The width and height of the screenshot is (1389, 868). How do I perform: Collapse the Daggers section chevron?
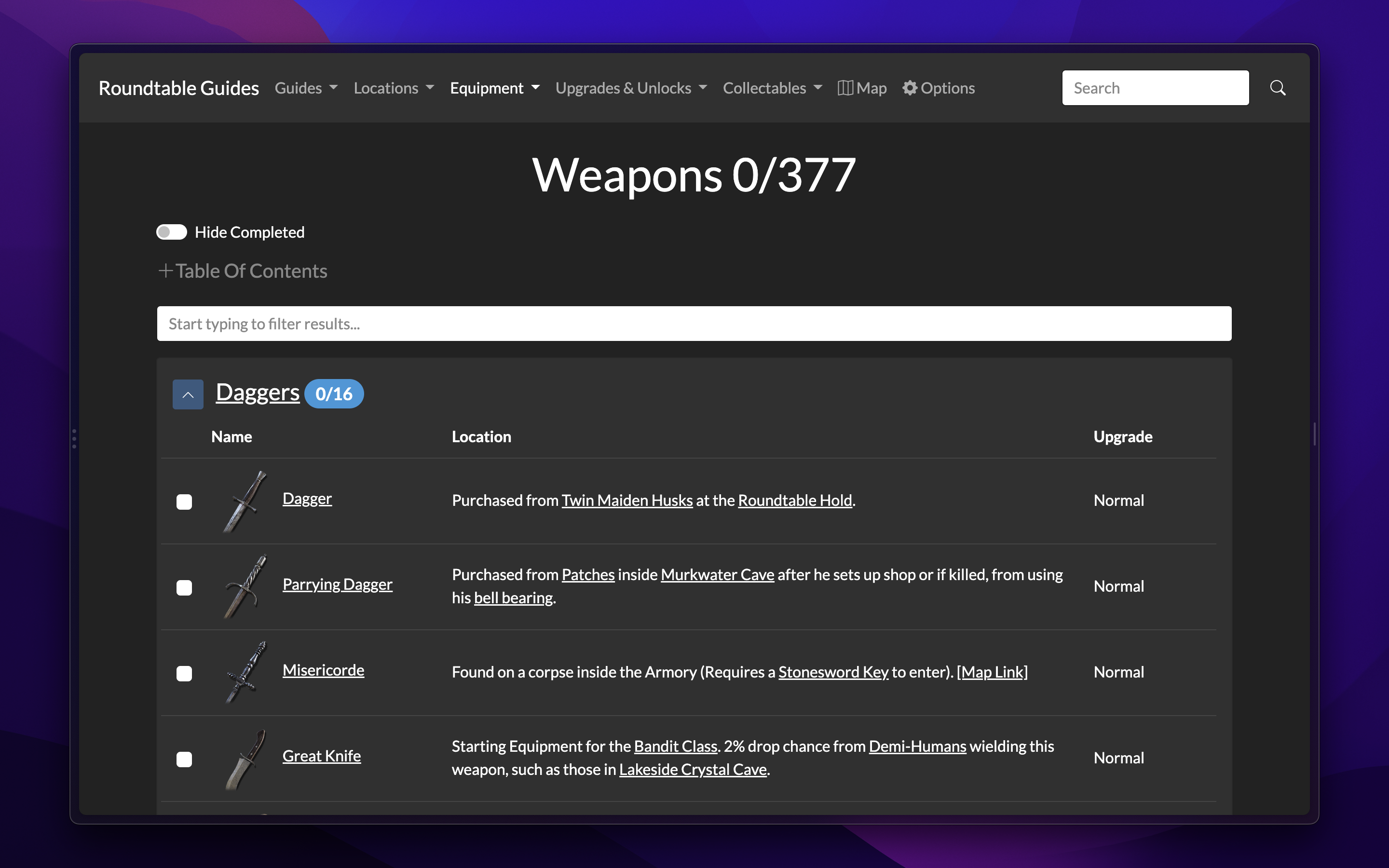188,394
